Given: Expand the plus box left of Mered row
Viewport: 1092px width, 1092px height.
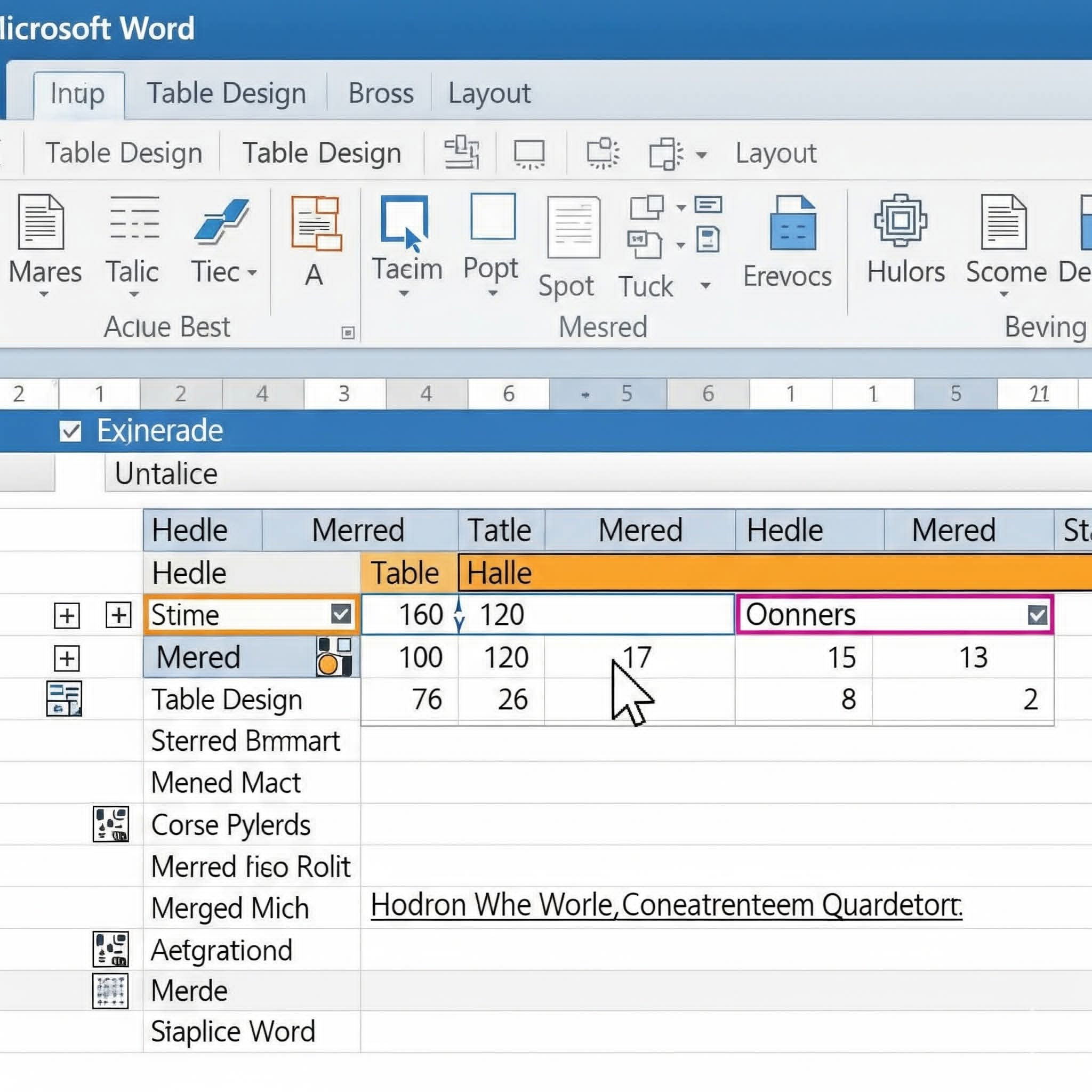Looking at the screenshot, I should coord(67,658).
